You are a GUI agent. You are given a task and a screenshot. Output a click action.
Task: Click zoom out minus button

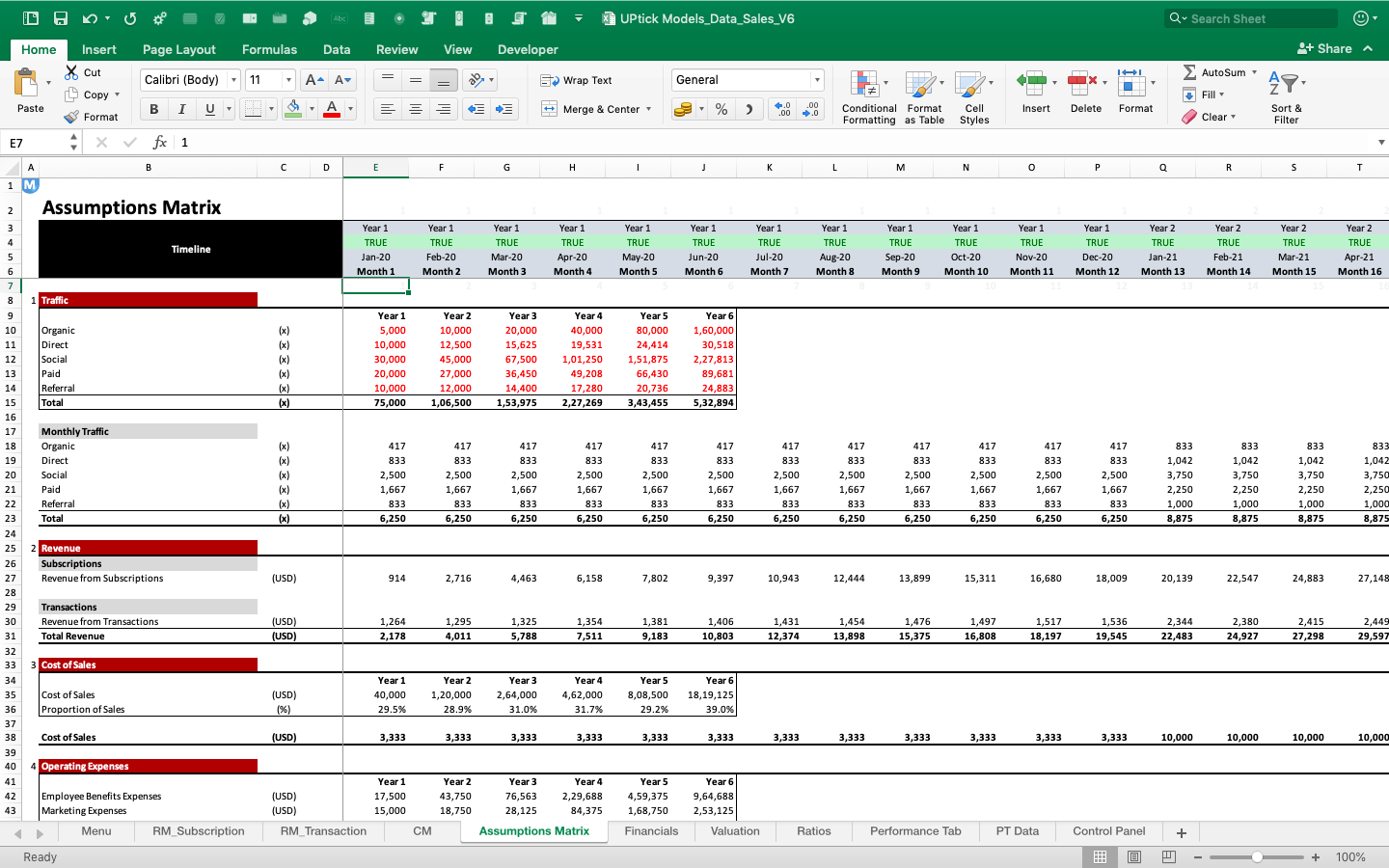[1198, 857]
